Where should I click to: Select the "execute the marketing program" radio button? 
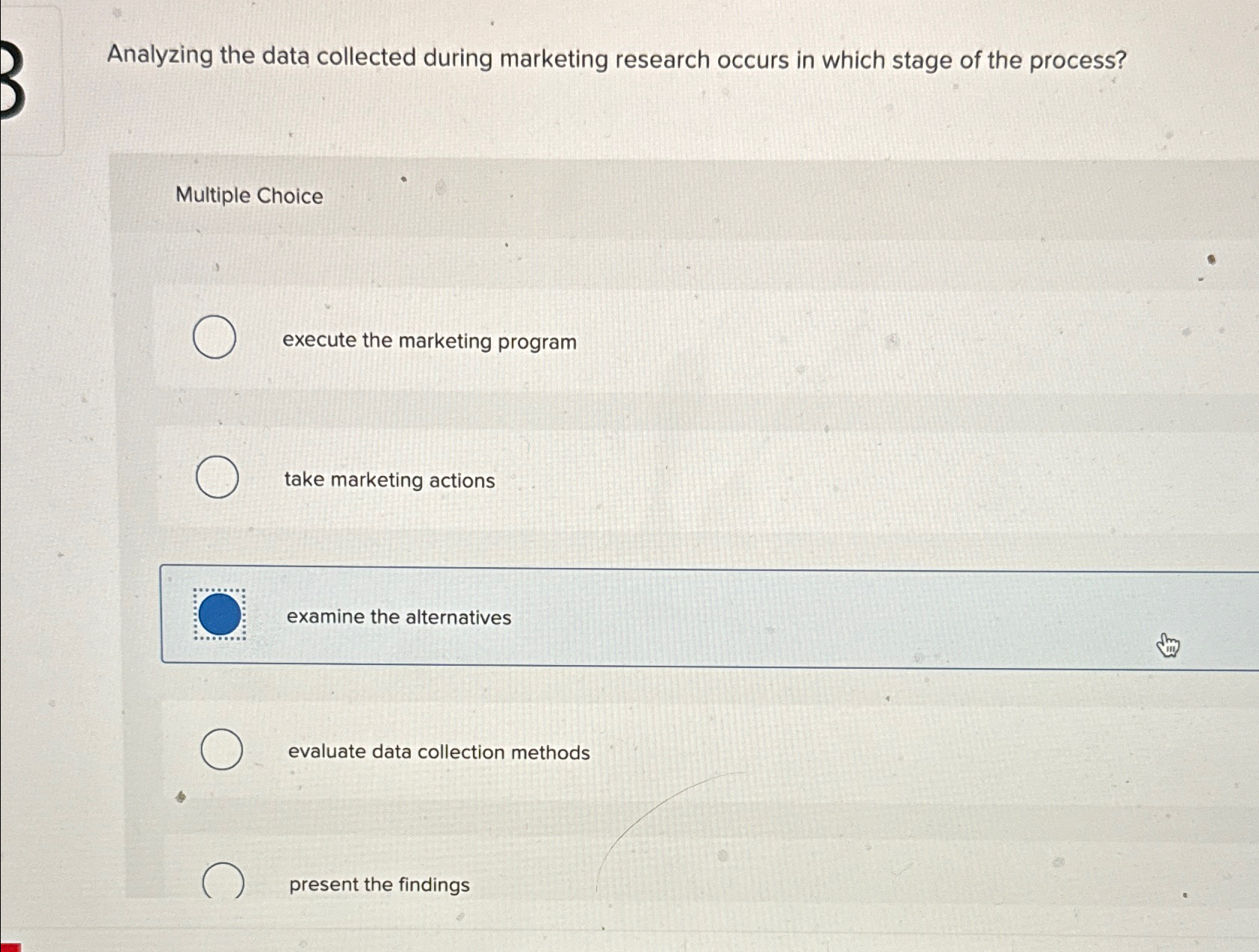[x=216, y=338]
